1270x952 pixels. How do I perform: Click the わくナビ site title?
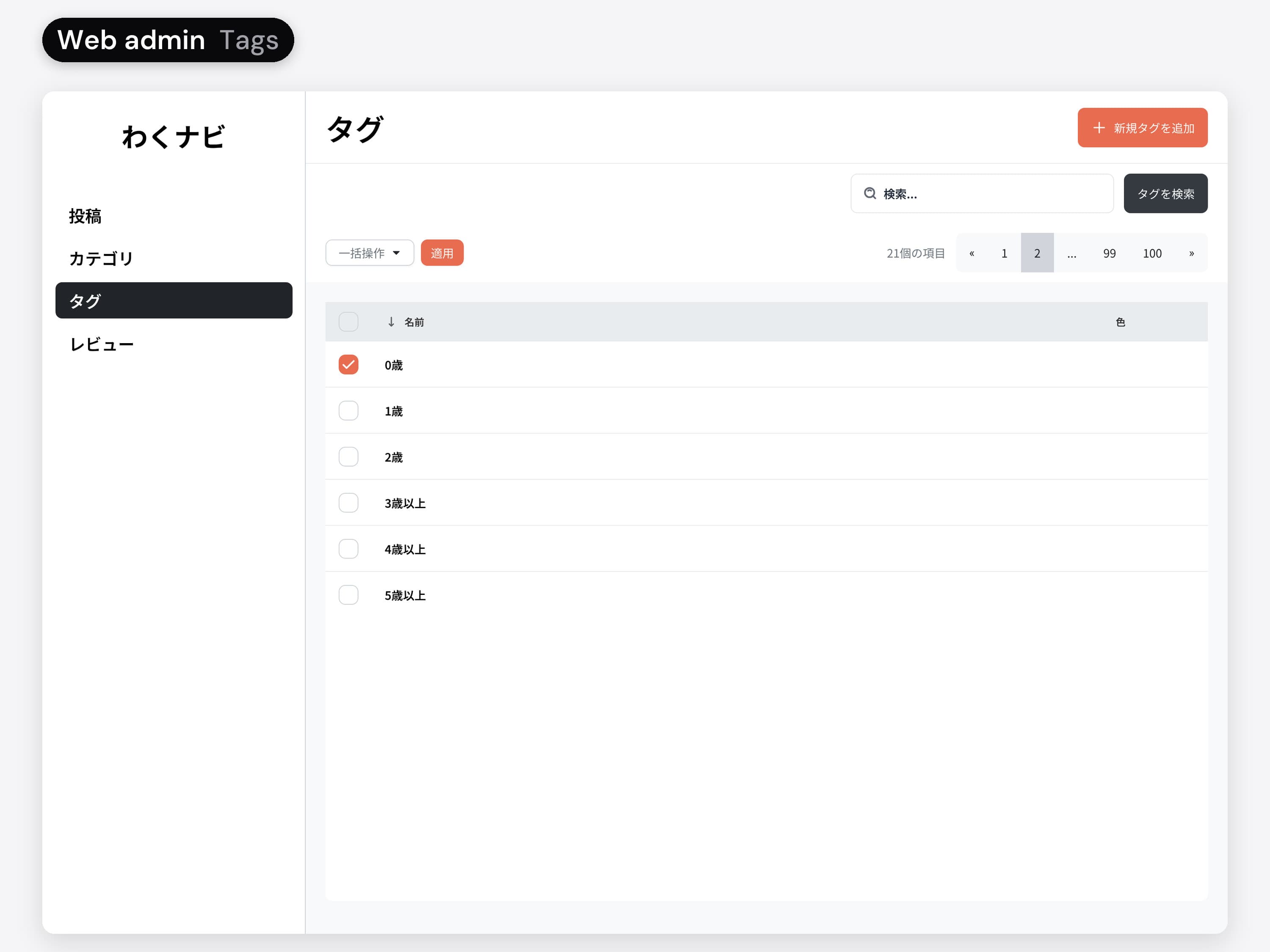point(174,137)
